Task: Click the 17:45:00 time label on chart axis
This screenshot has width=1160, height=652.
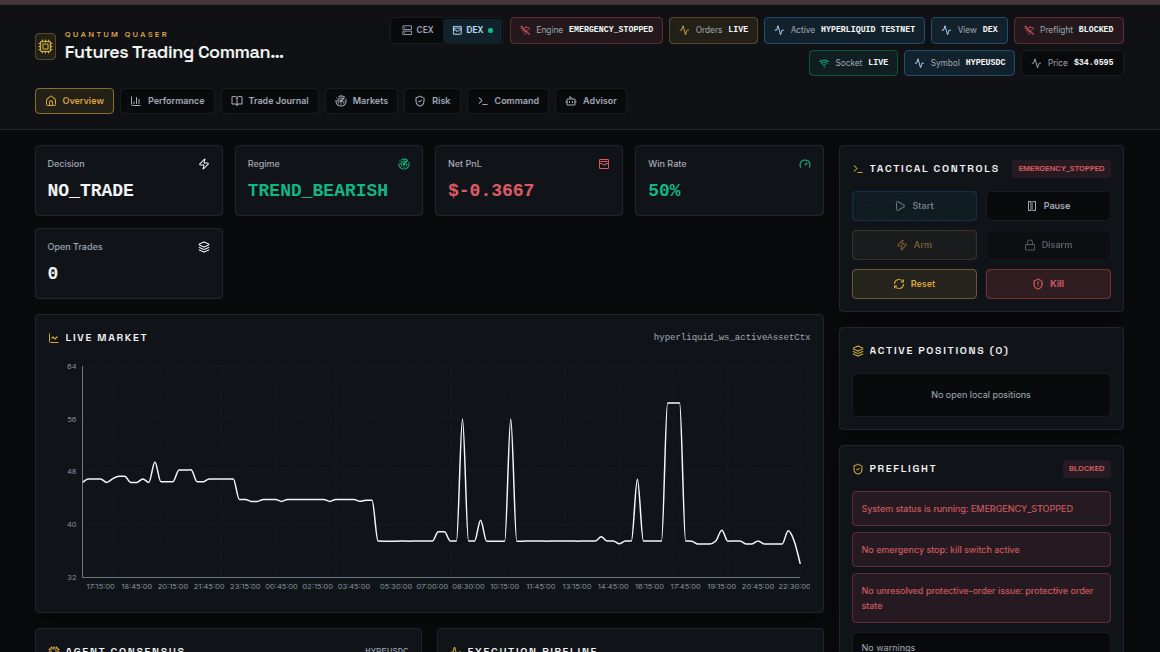Action: [x=685, y=587]
